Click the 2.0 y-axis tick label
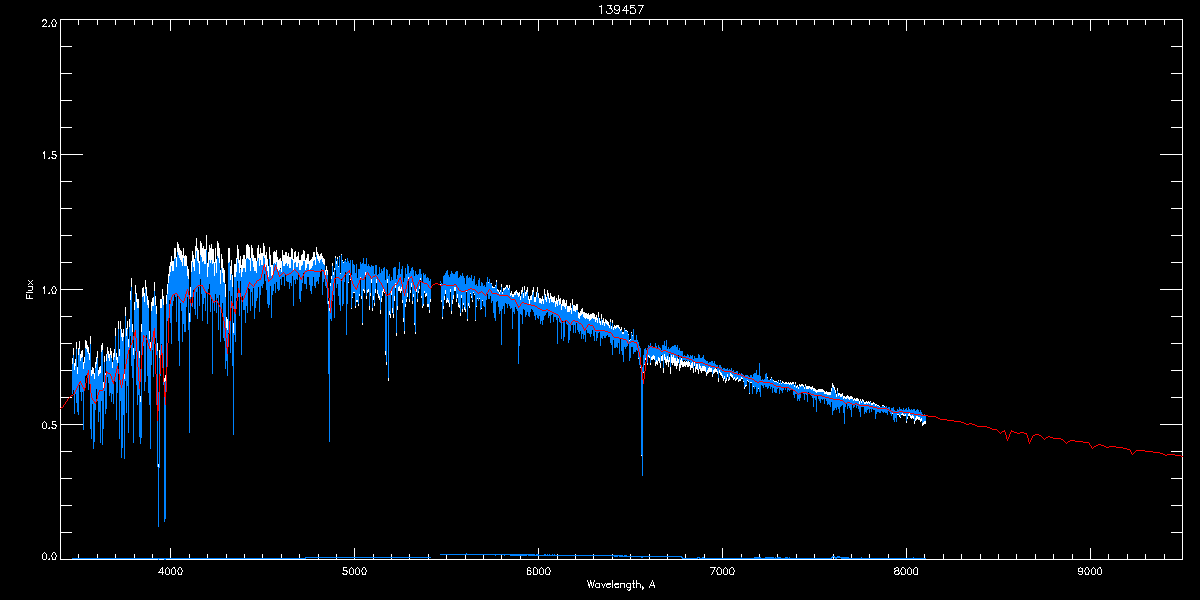This screenshot has height=600, width=1200. (x=48, y=22)
